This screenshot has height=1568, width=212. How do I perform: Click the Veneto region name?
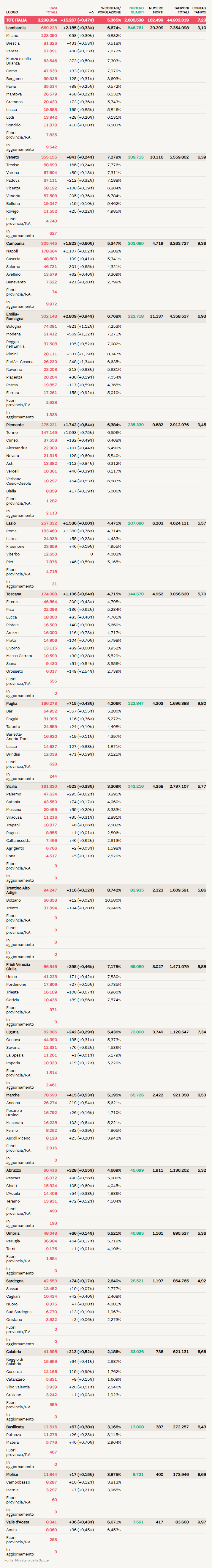coord(13,157)
